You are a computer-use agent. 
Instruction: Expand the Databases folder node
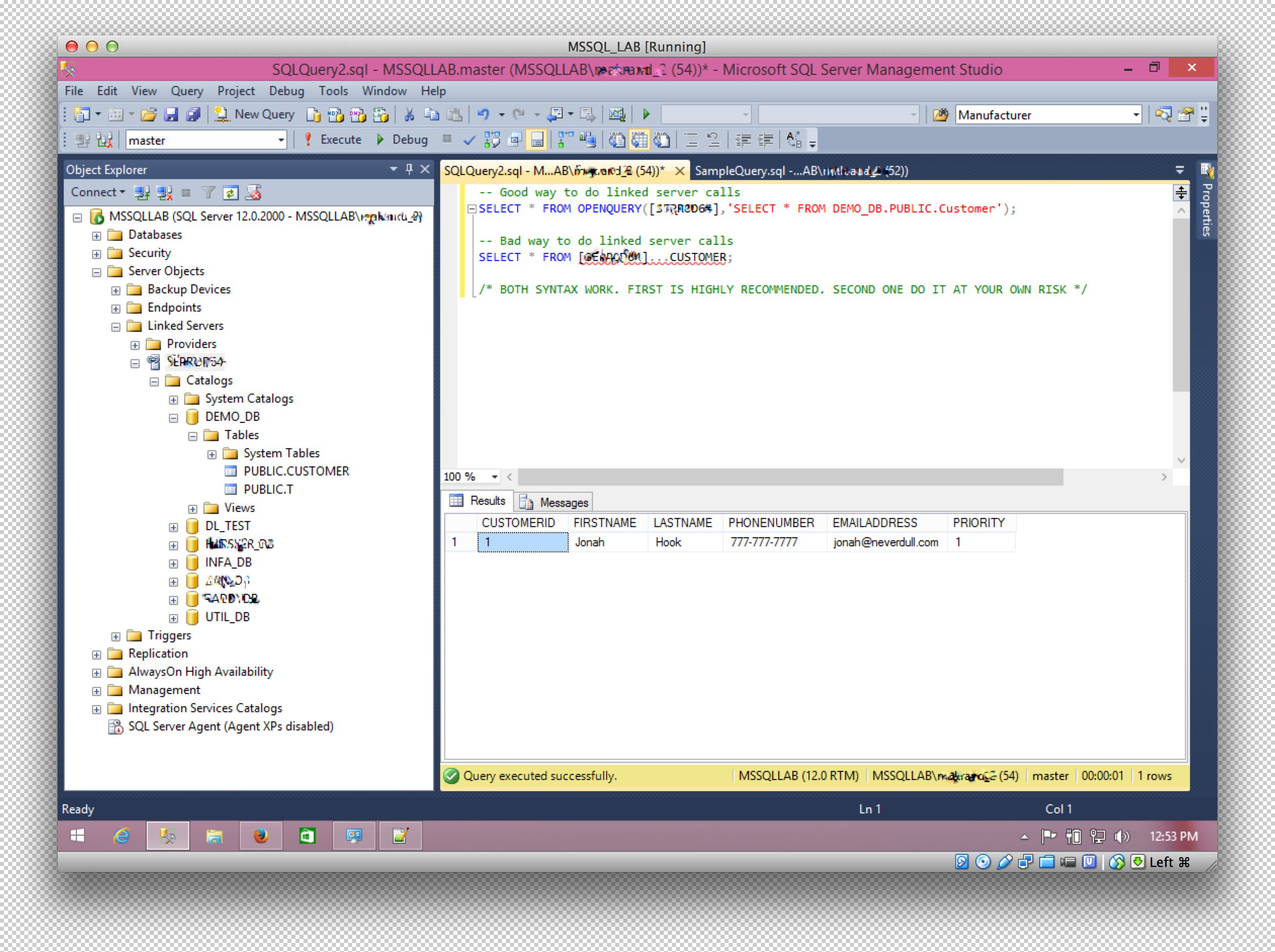[96, 235]
